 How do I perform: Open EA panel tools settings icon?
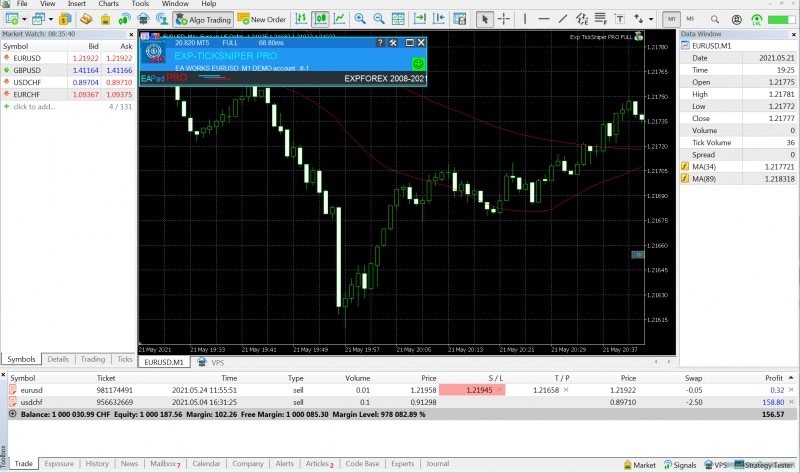393,42
